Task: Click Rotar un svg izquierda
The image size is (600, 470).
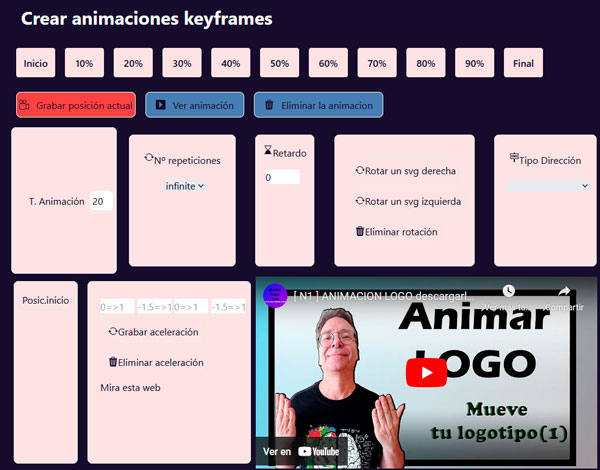Action: [408, 201]
